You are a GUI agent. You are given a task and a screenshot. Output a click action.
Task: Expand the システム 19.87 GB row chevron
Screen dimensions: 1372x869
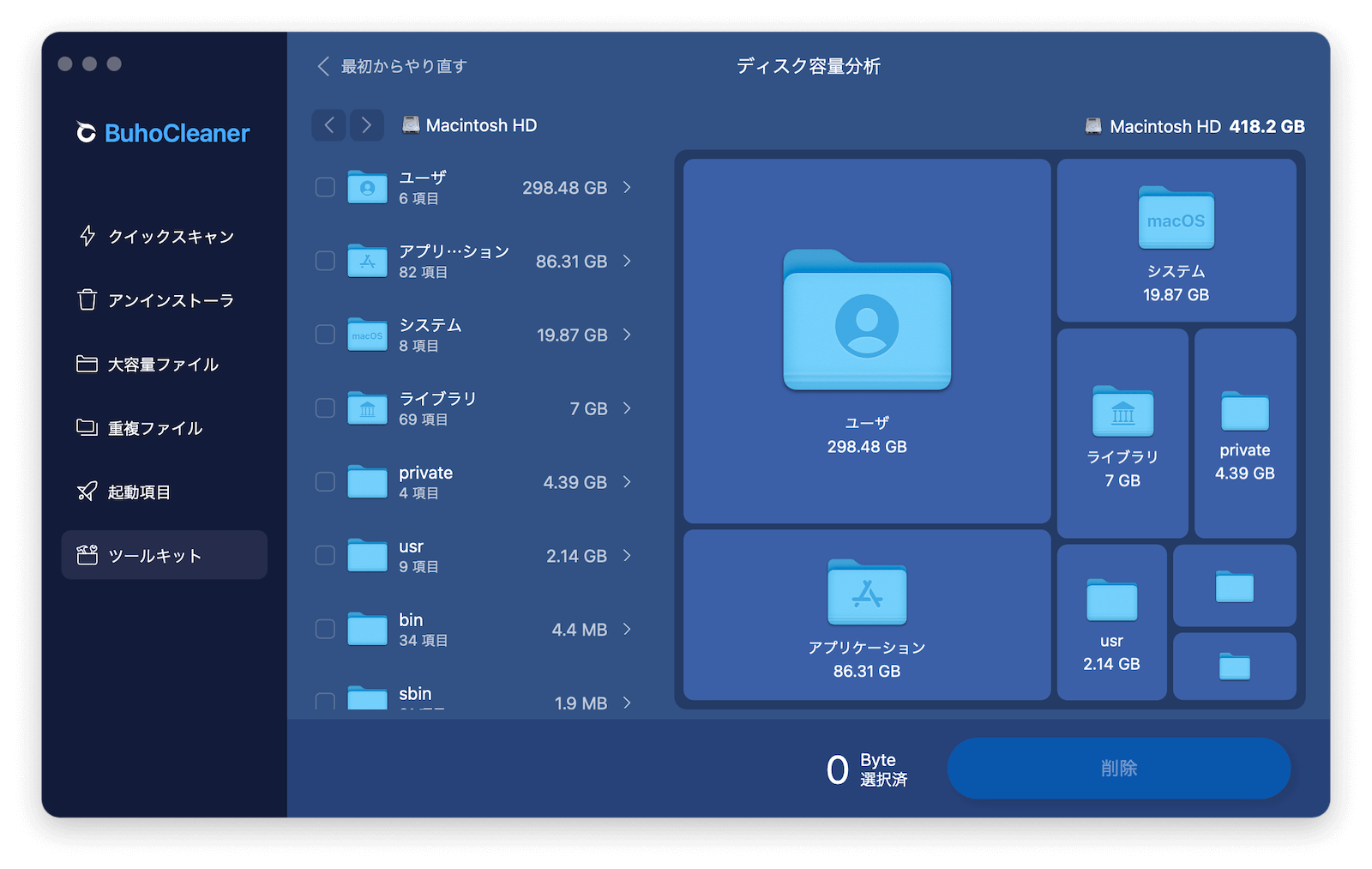[x=627, y=335]
